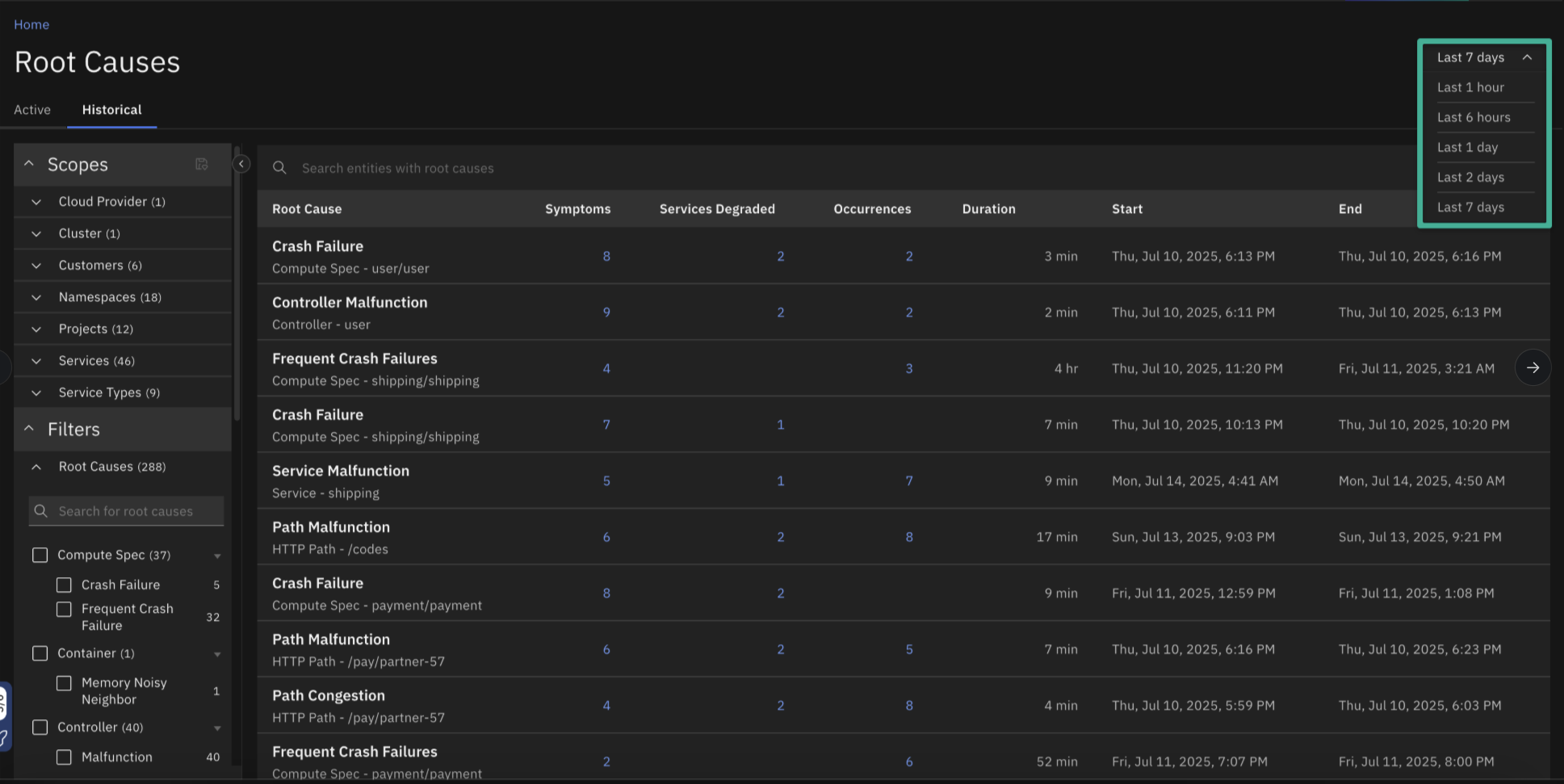Collapse Controller group with its caret
The image size is (1564, 784).
point(217,728)
